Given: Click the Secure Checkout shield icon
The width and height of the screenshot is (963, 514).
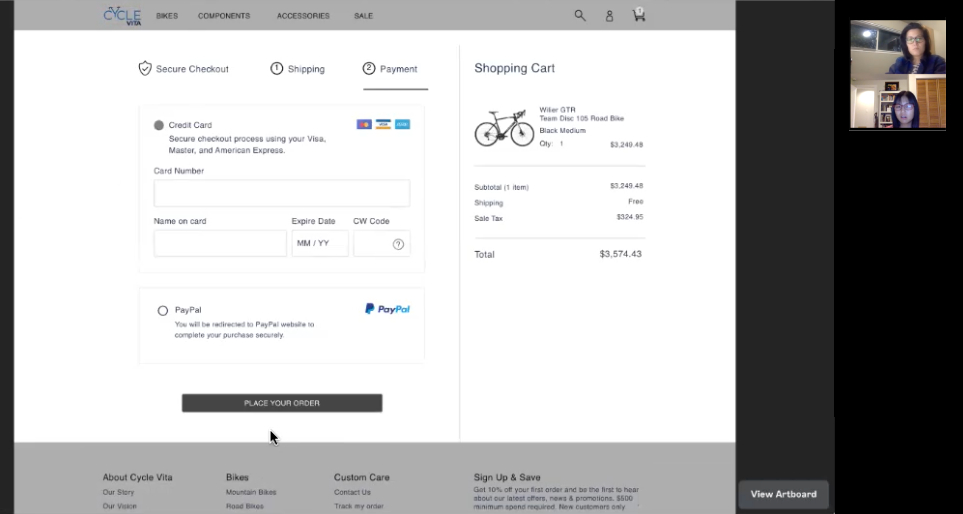Looking at the screenshot, I should (145, 69).
